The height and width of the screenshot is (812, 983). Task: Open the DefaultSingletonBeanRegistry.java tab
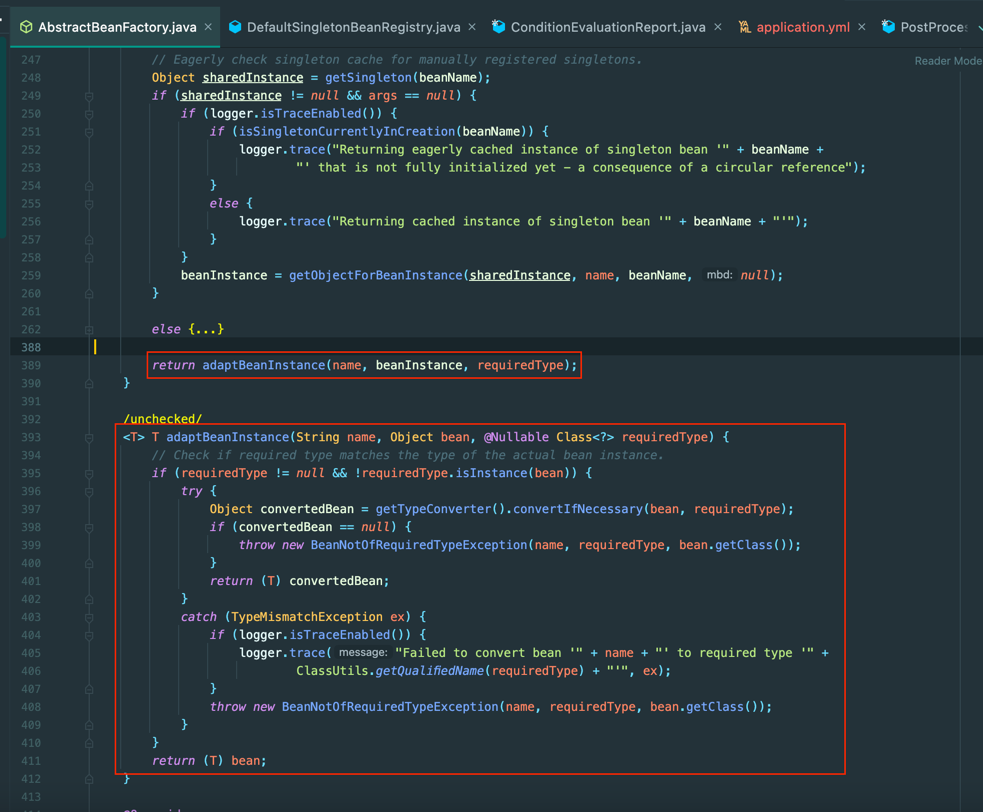pos(353,27)
